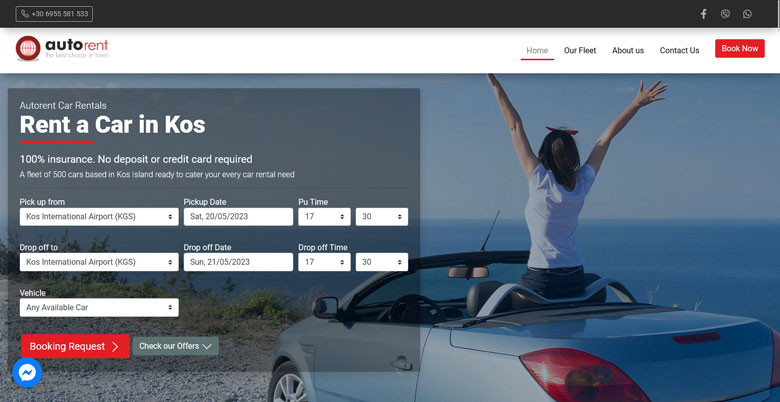Open the Our Fleet menu item
Image resolution: width=780 pixels, height=402 pixels.
point(580,50)
